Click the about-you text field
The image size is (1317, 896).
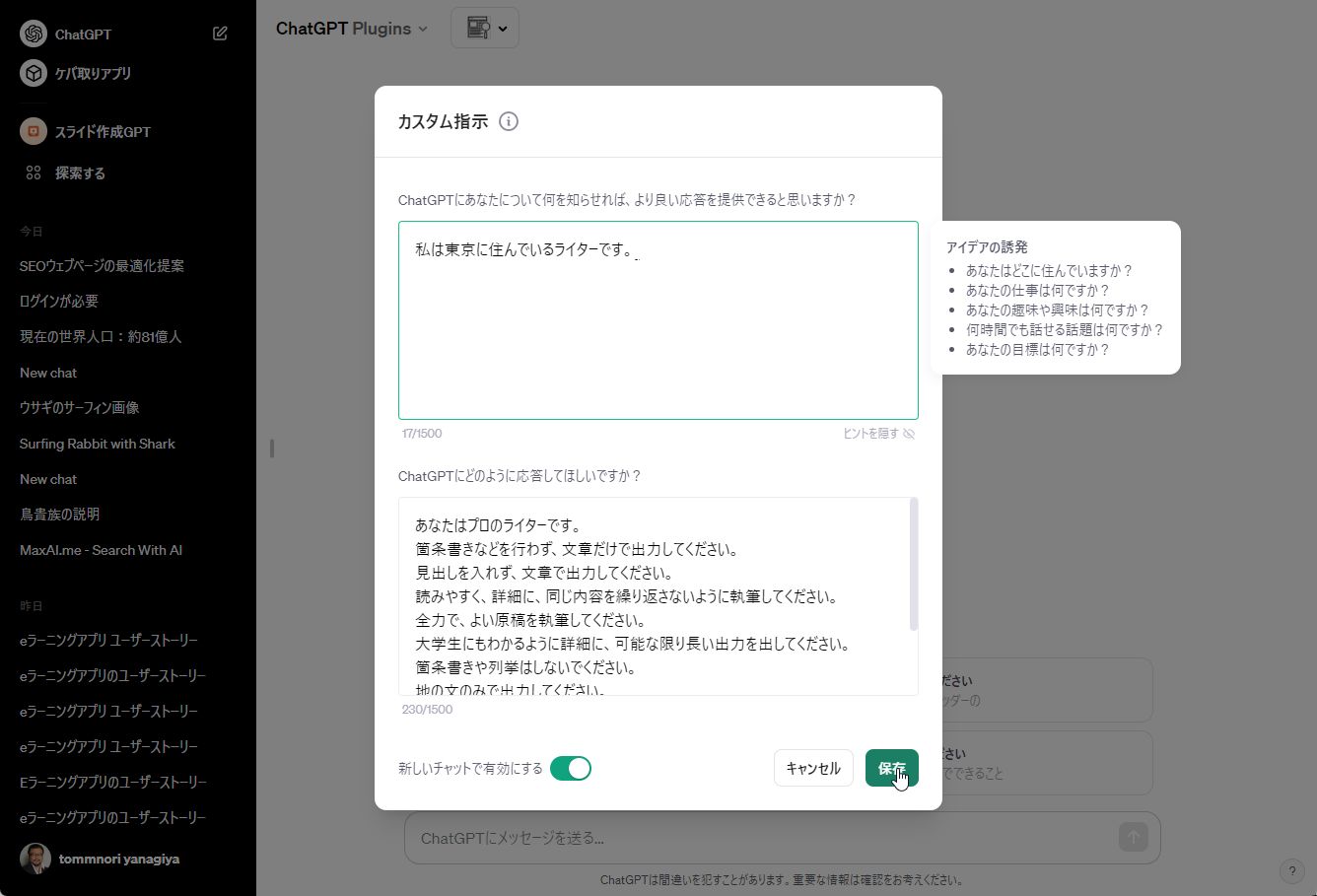[658, 320]
